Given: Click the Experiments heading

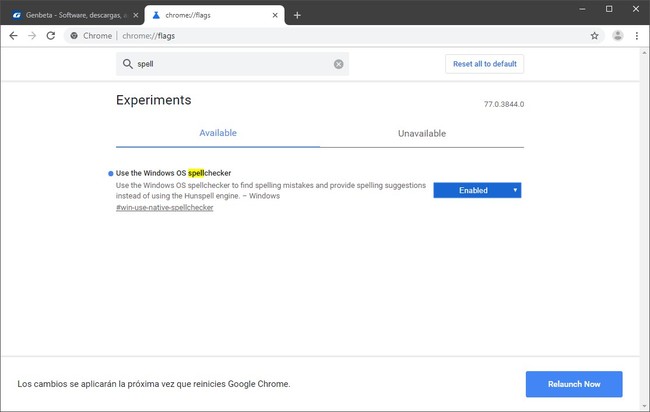Looking at the screenshot, I should [153, 100].
